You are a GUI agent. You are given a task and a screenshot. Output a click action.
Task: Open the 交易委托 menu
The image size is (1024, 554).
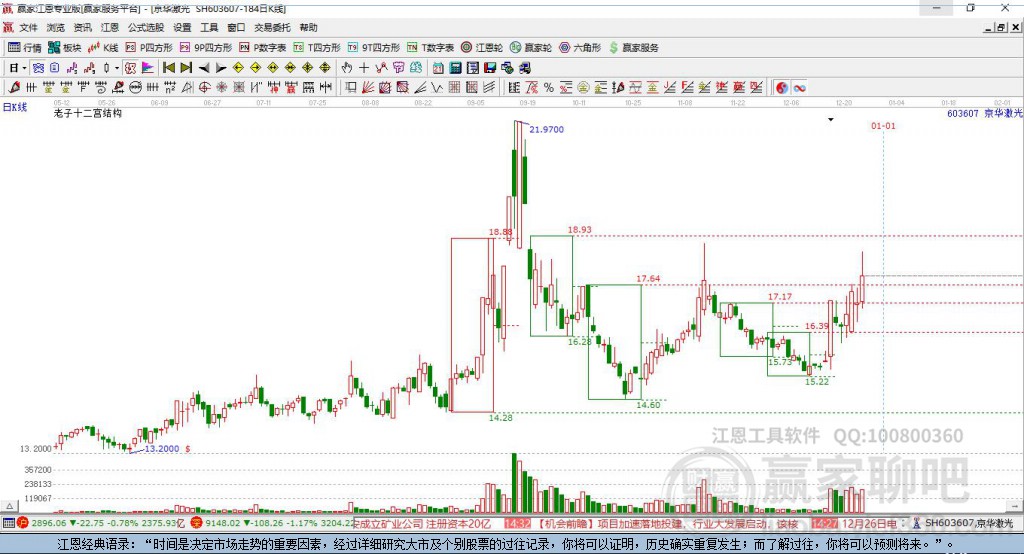click(x=272, y=27)
